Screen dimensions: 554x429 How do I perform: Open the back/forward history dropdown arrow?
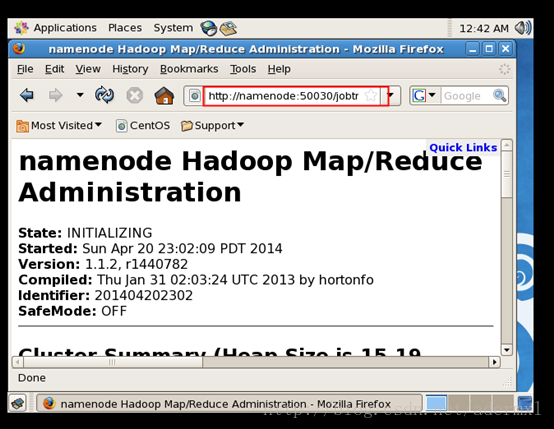(80, 95)
